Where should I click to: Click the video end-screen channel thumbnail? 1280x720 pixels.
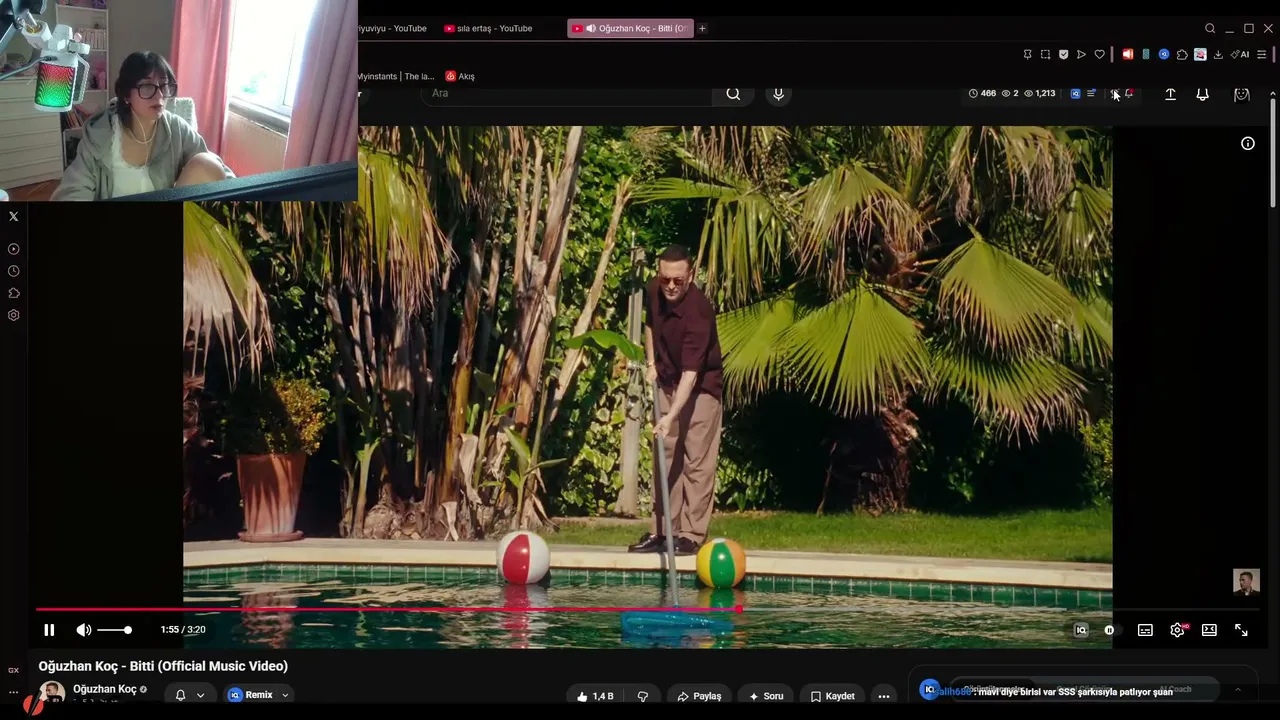click(1246, 582)
